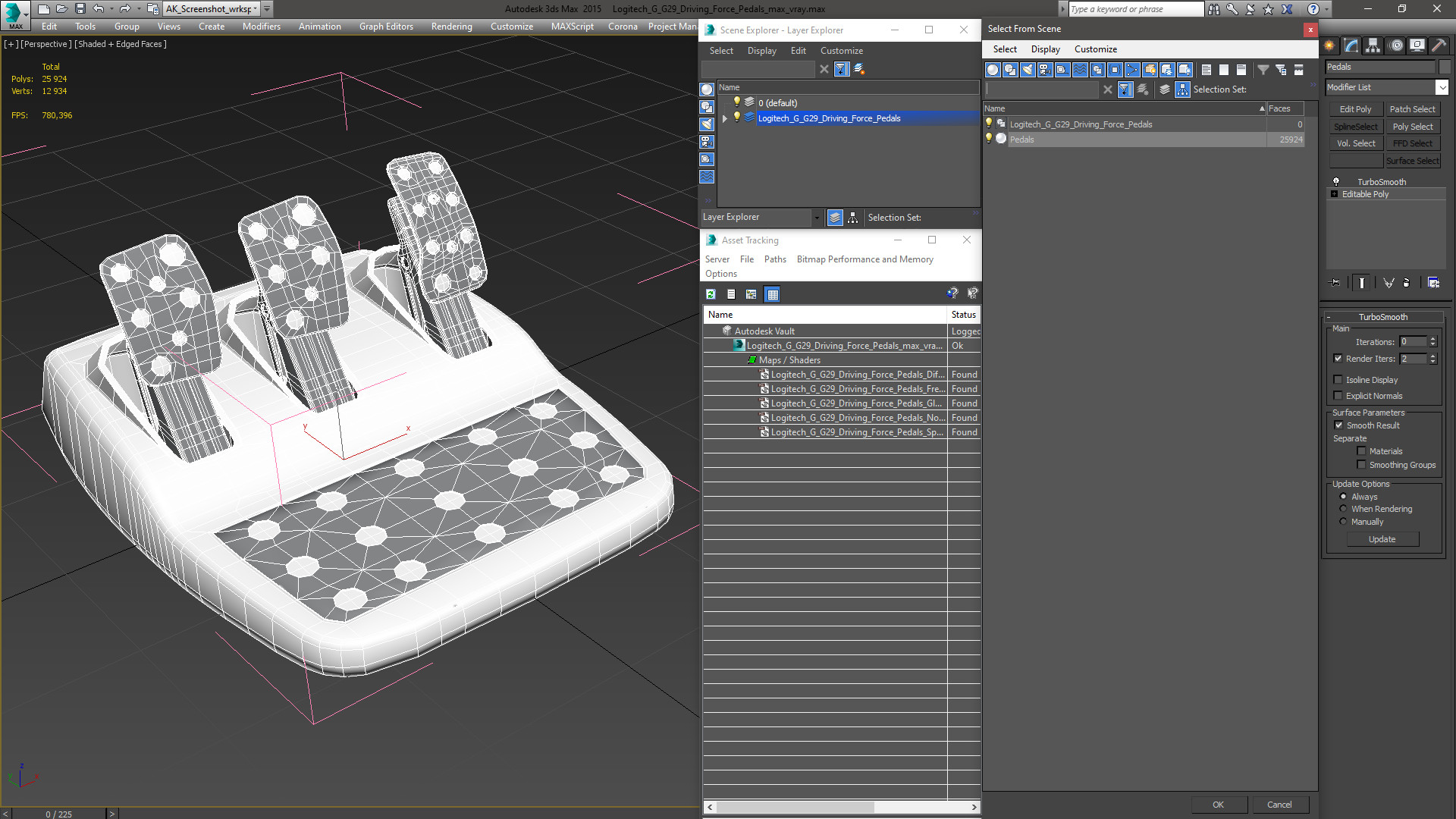Viewport: 1456px width, 819px height.
Task: Click OK in Select From Scene
Action: coord(1219,805)
